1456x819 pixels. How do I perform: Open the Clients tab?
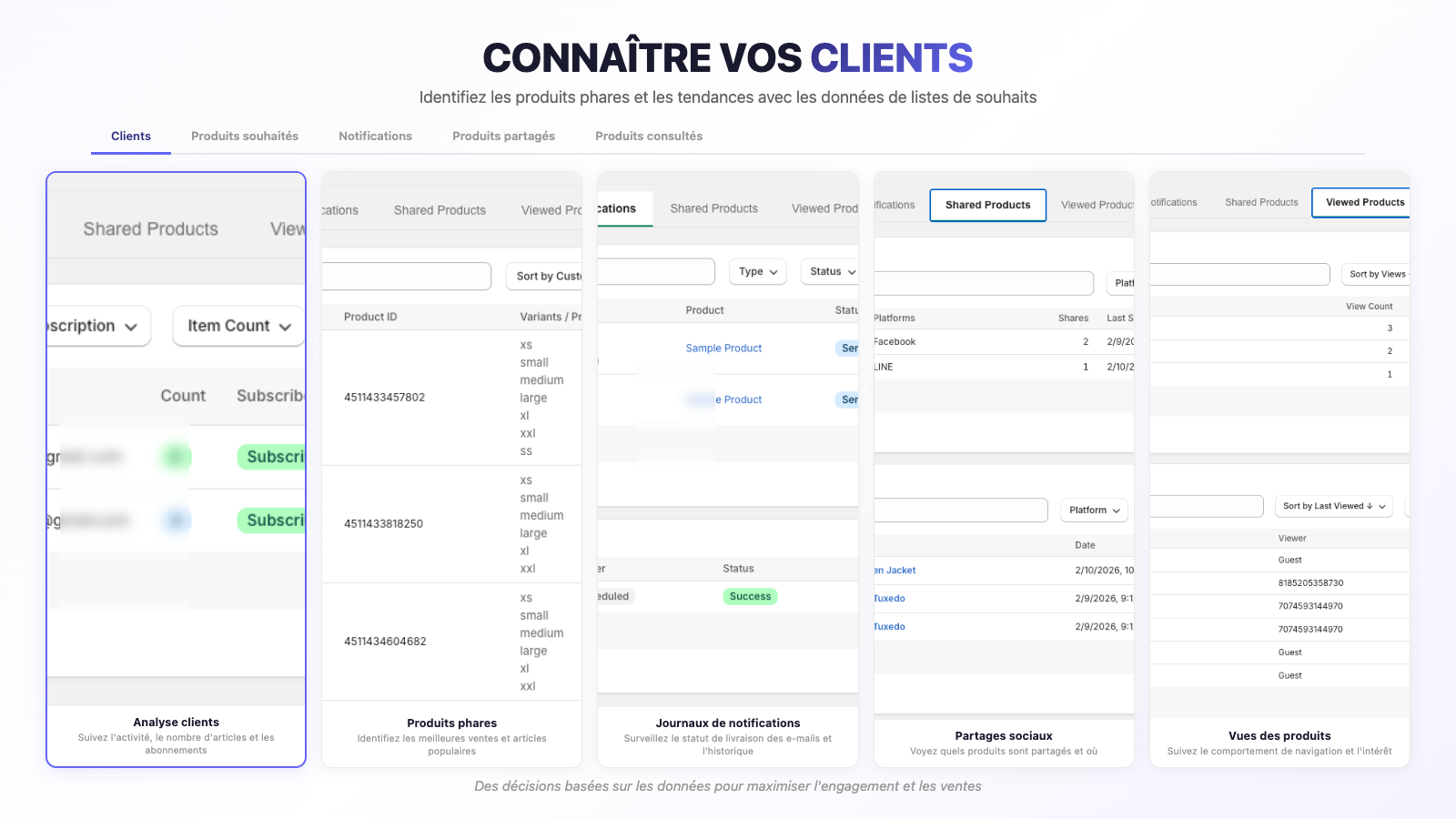[x=131, y=136]
